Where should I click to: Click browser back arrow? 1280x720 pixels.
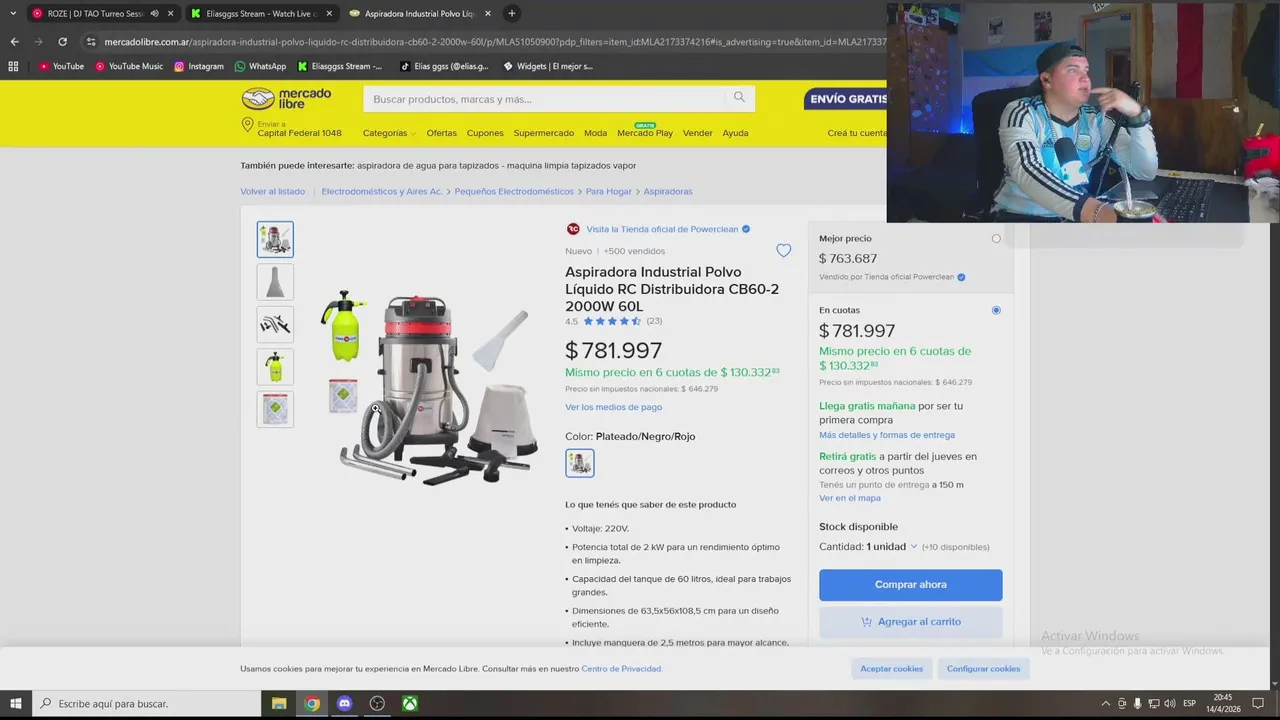click(14, 42)
